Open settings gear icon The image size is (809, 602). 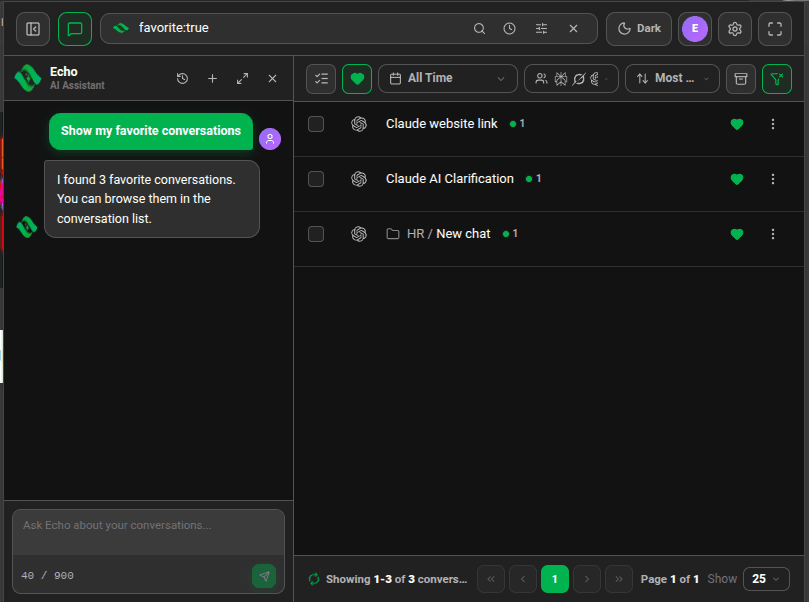[735, 29]
